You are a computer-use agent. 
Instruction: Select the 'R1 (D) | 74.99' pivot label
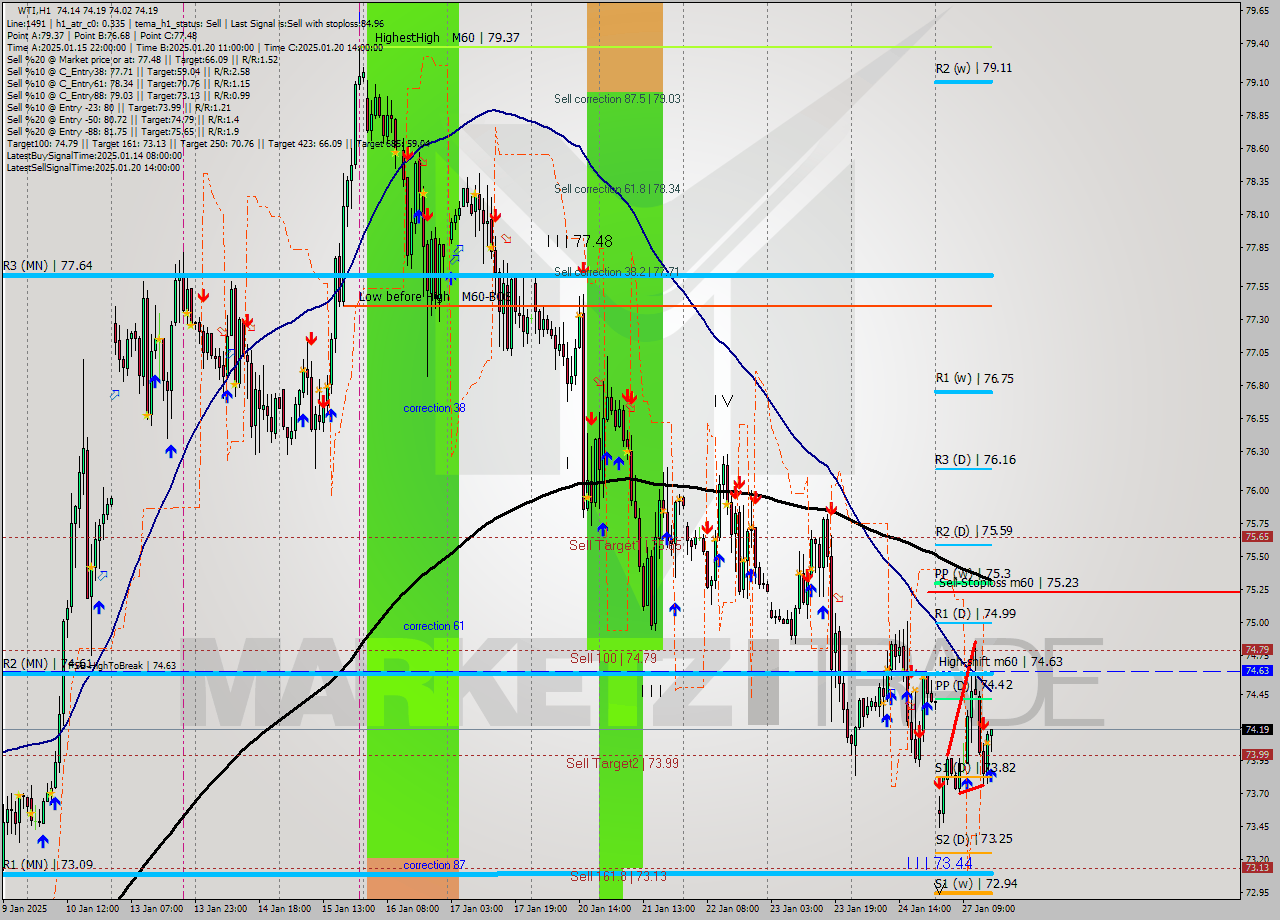click(975, 614)
